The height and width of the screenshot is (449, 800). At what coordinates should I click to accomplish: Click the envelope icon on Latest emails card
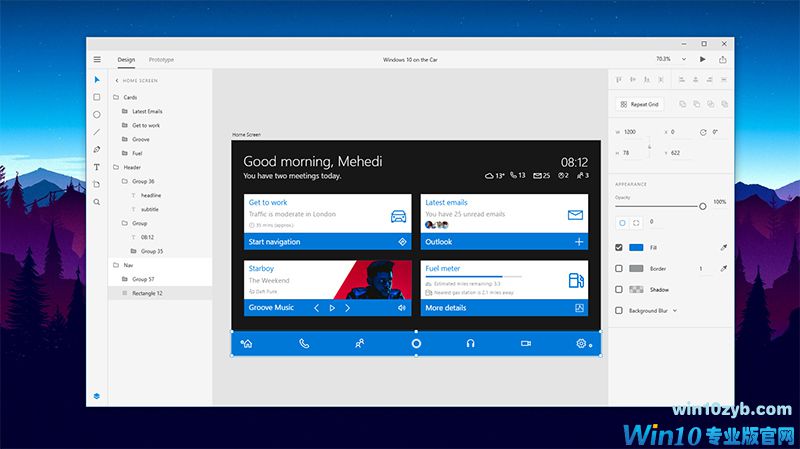[x=575, y=215]
